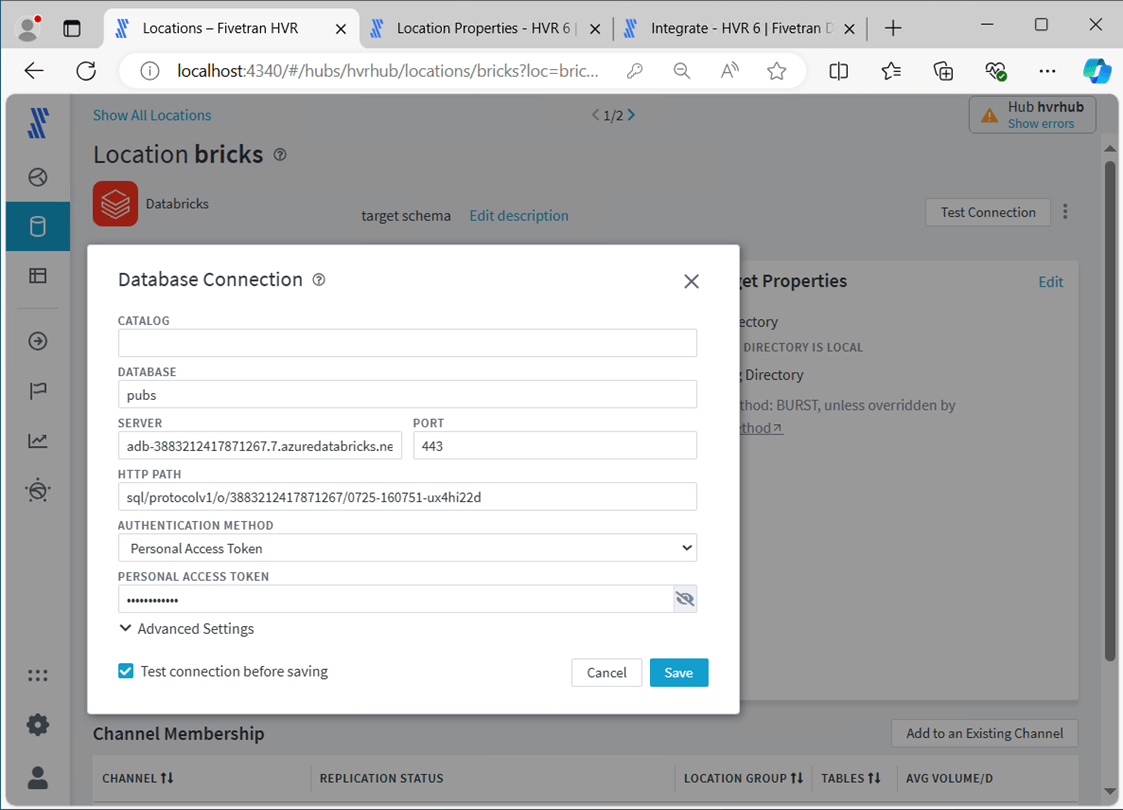
Task: Click the HTTP Path input field
Action: click(407, 497)
